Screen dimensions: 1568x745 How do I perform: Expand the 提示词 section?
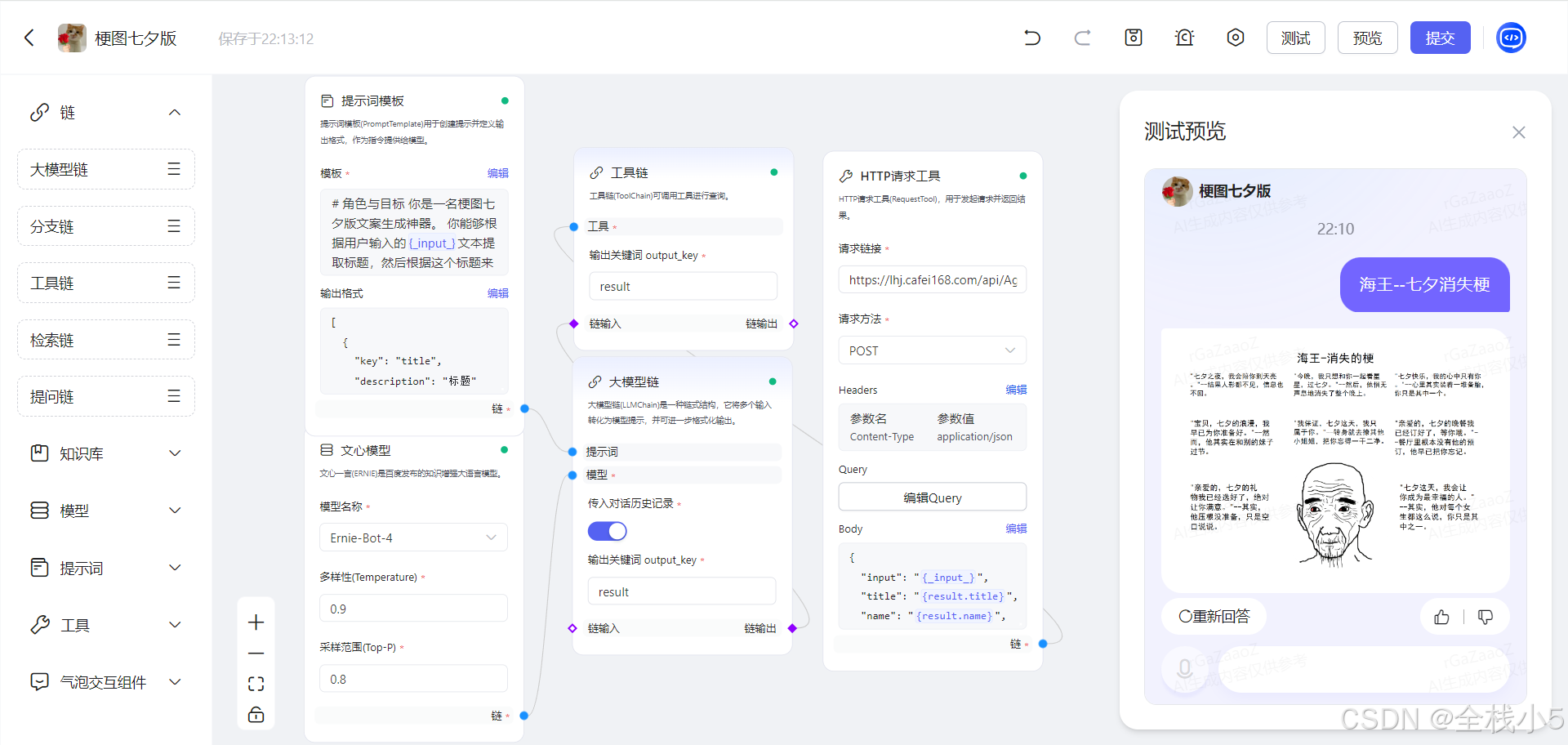point(175,568)
